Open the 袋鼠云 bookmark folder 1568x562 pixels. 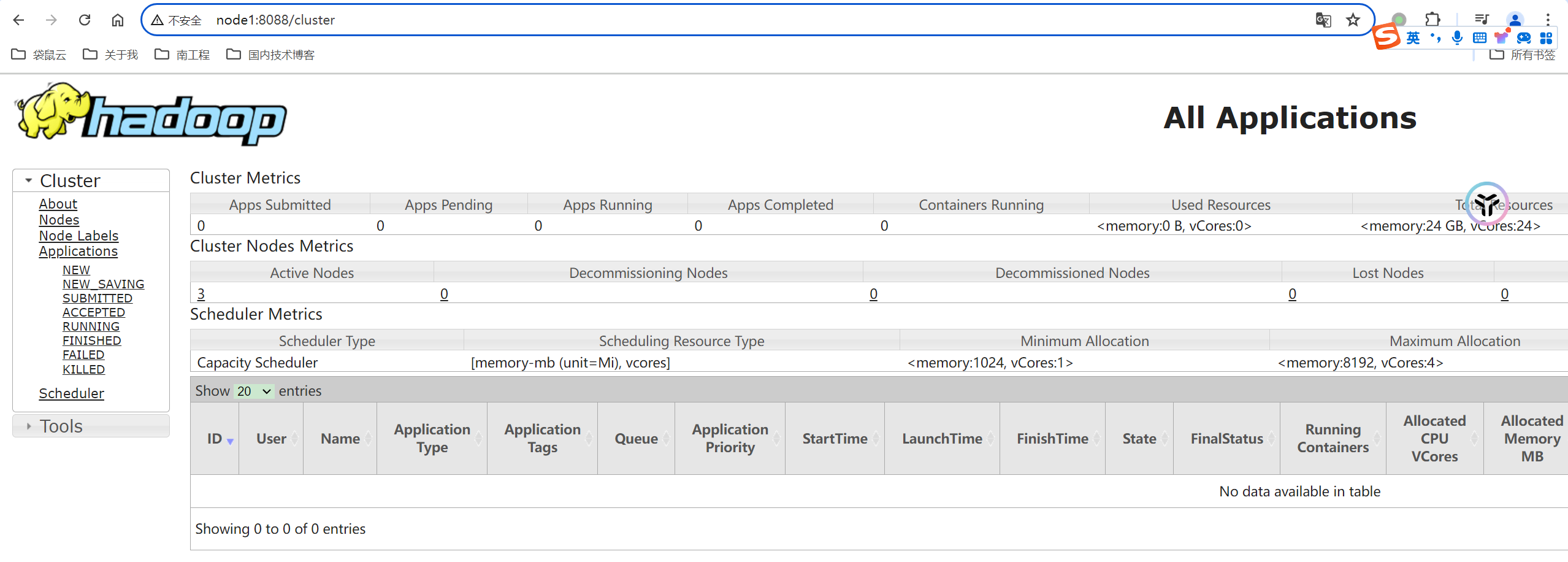[39, 55]
